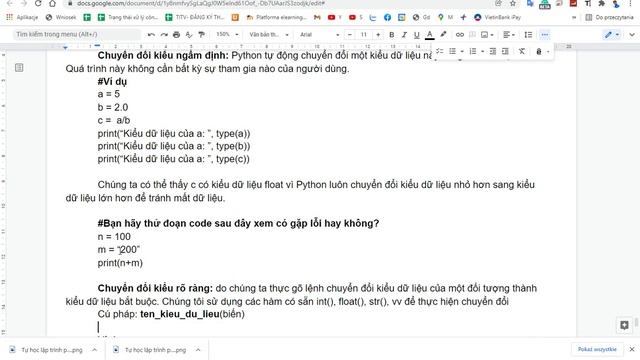Toggle bold formatting
The height and width of the screenshot is (360, 640).
pos(391,35)
